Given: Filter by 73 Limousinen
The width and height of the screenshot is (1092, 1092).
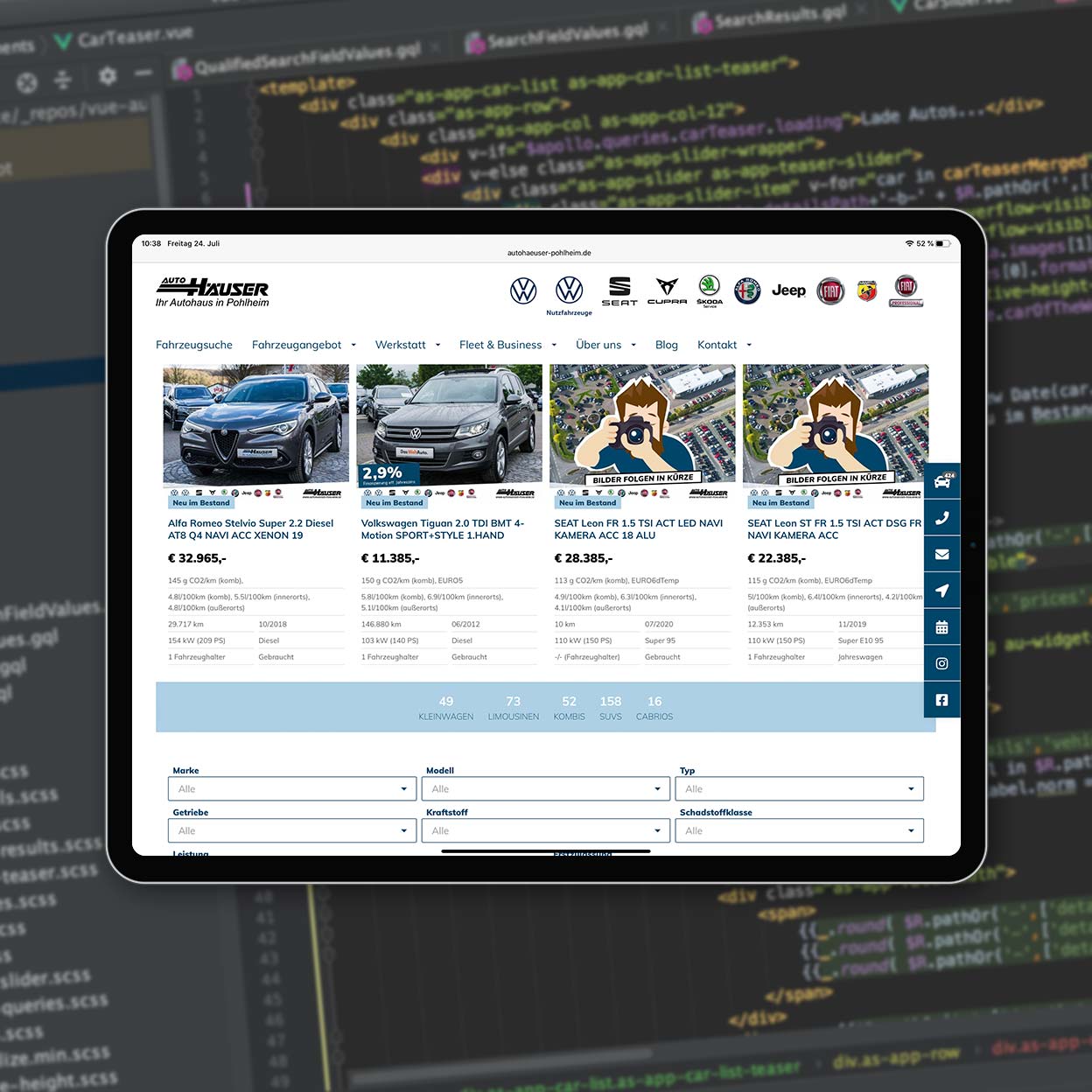Looking at the screenshot, I should [x=514, y=708].
